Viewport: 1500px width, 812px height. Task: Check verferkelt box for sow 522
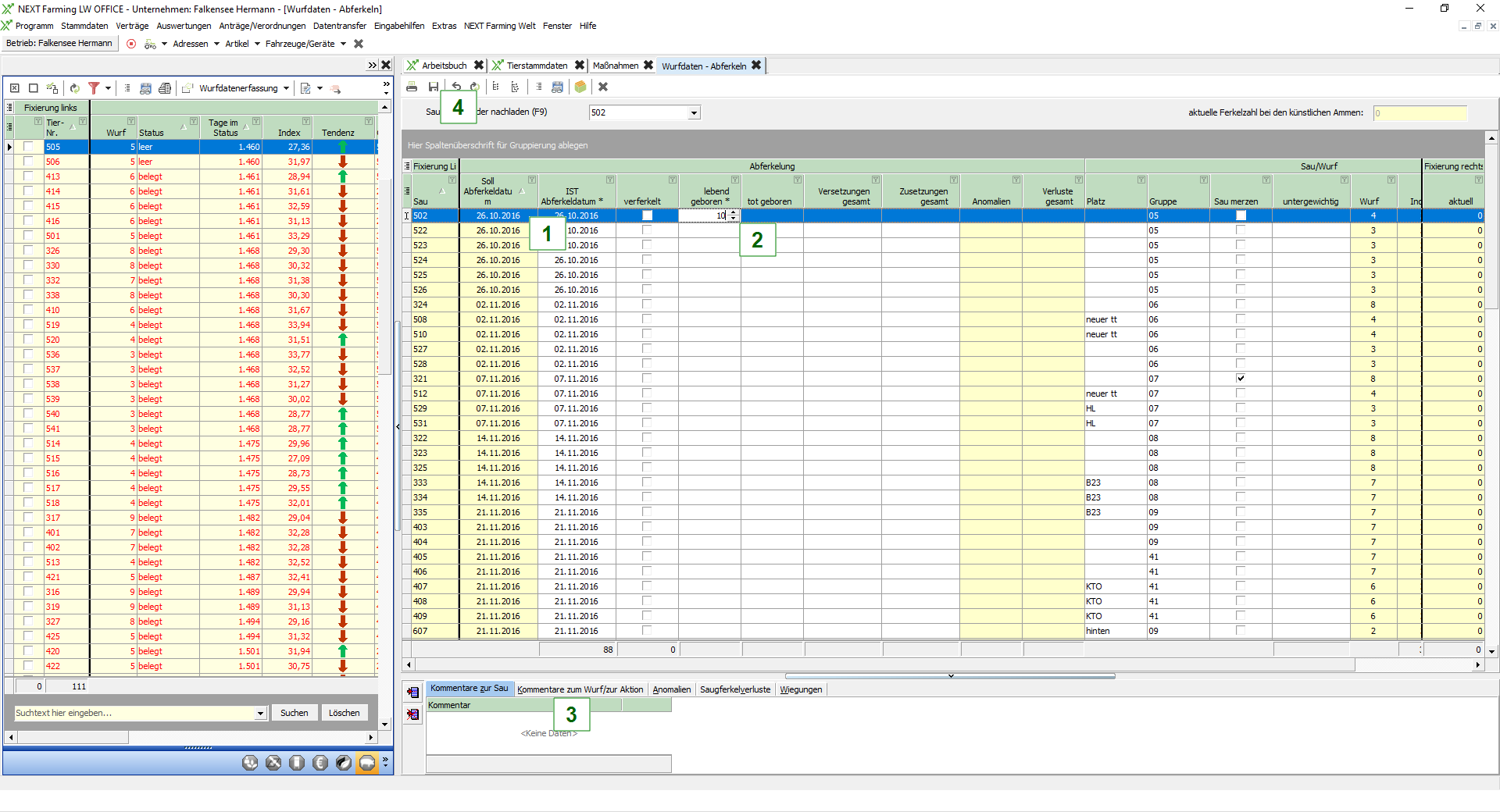pyautogui.click(x=647, y=230)
